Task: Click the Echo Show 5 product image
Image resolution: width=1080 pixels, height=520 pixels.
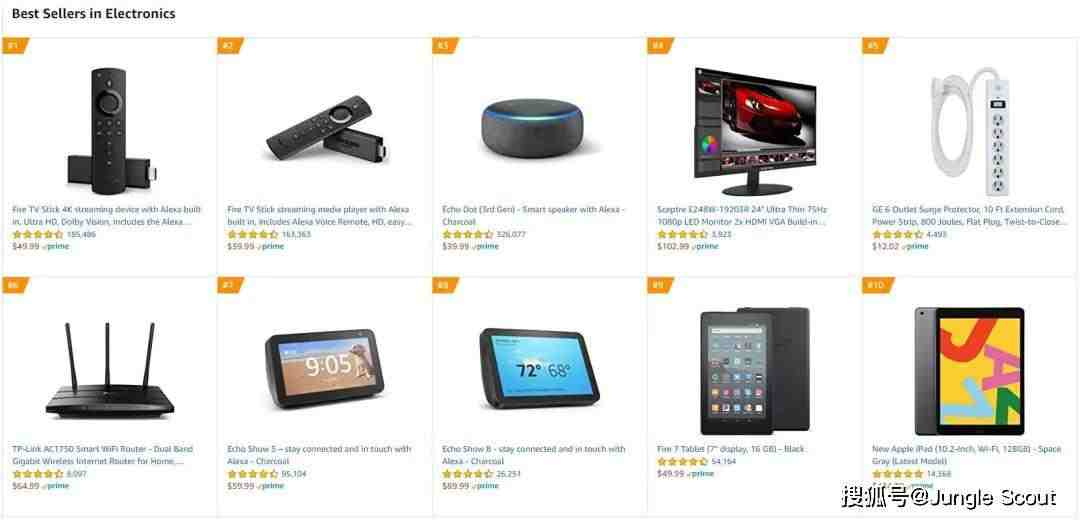Action: (324, 368)
